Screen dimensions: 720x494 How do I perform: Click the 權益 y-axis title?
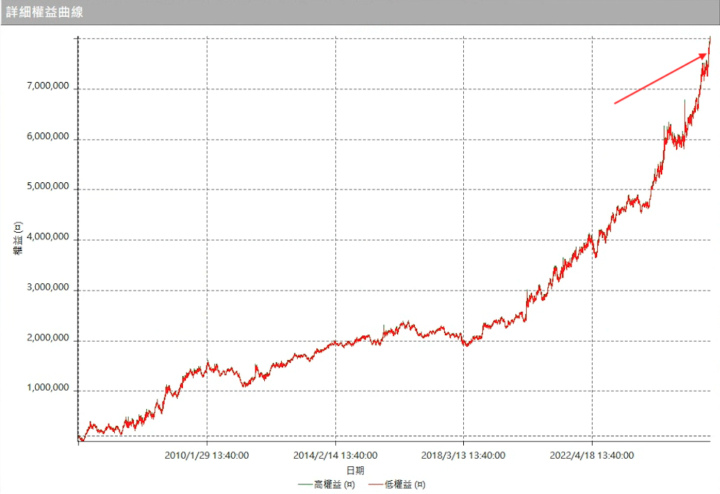[x=18, y=238]
